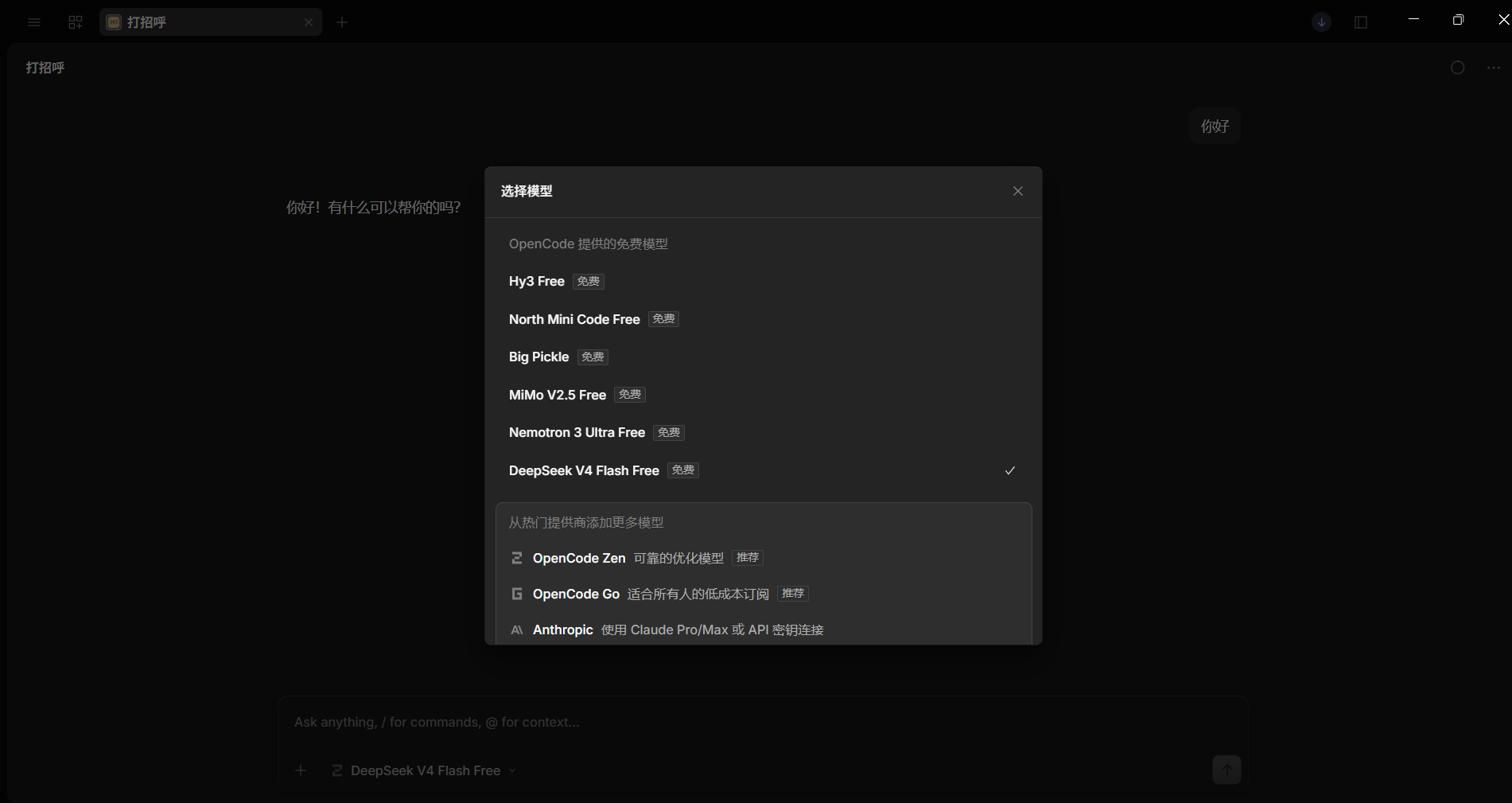Click the OpenCode 提供的免费模型 section header

pos(589,244)
